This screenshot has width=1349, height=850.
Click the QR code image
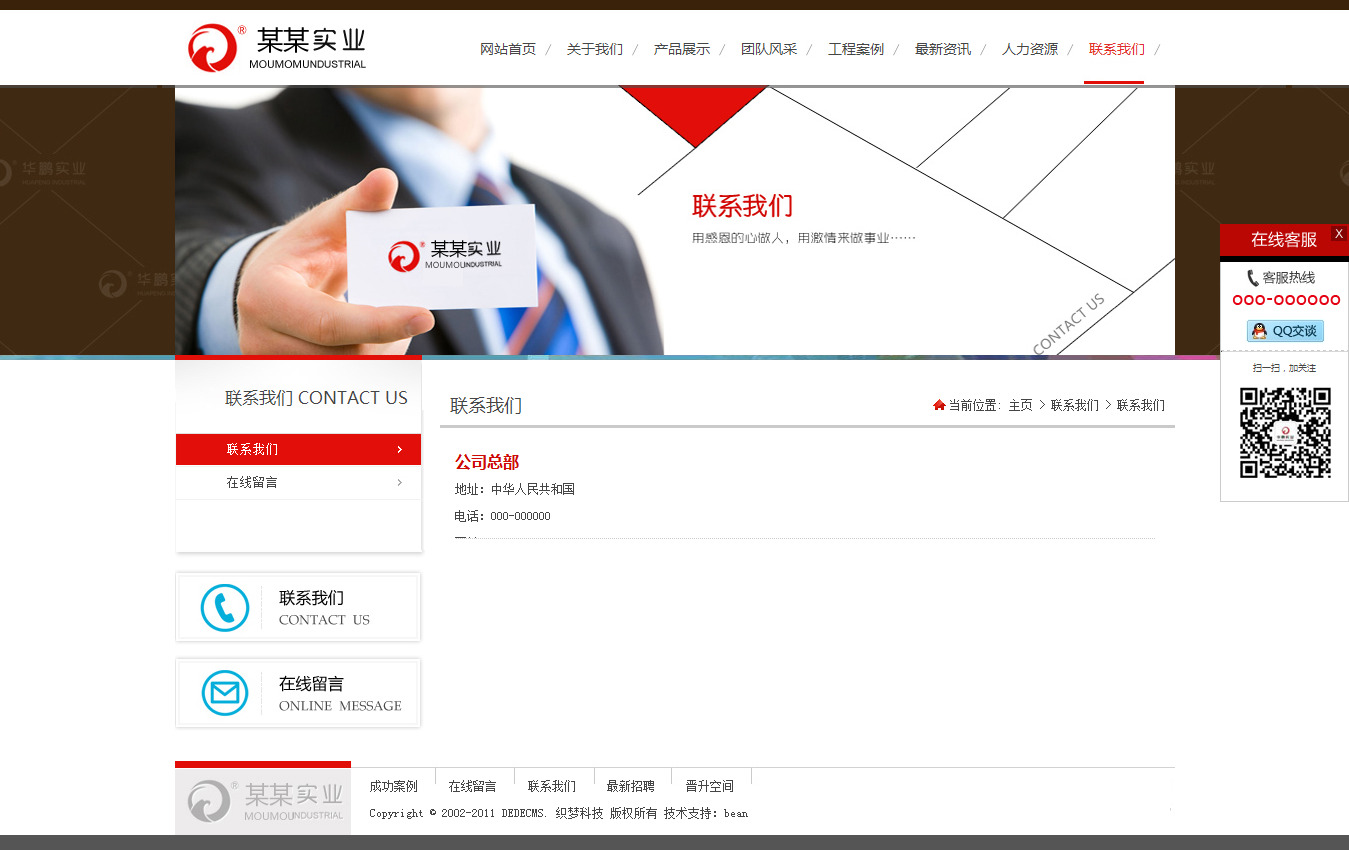(1285, 433)
